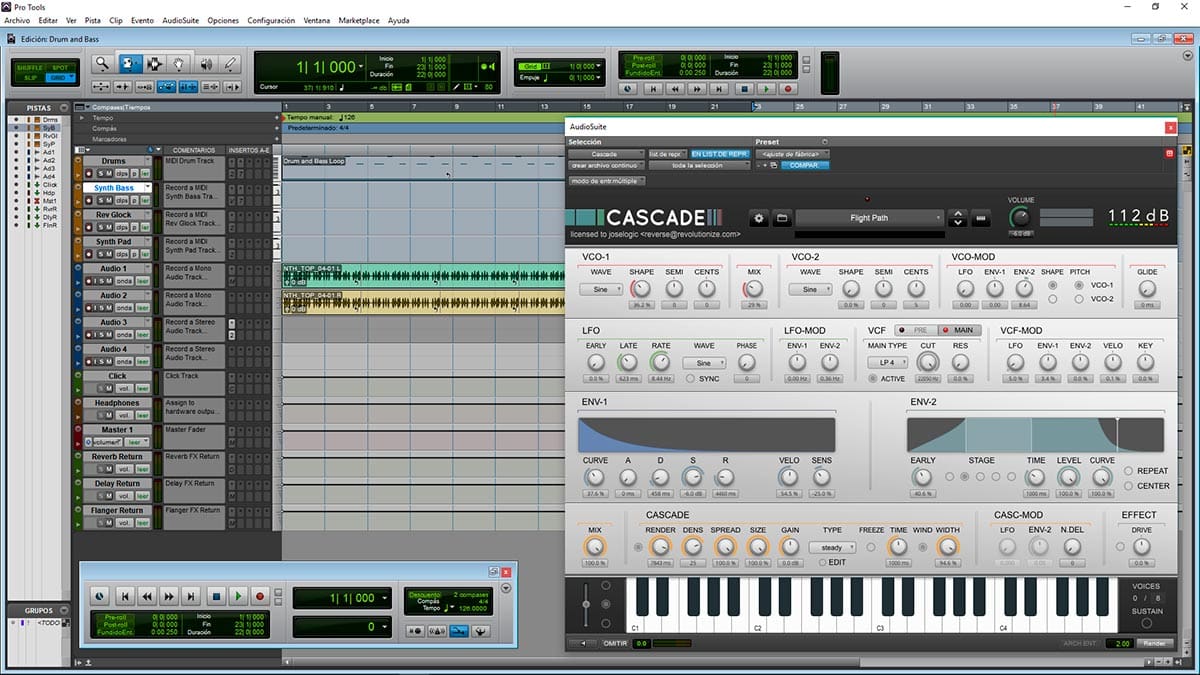Viewport: 1200px width, 675px height.
Task: Select the Grabber hand tool
Action: (x=180, y=64)
